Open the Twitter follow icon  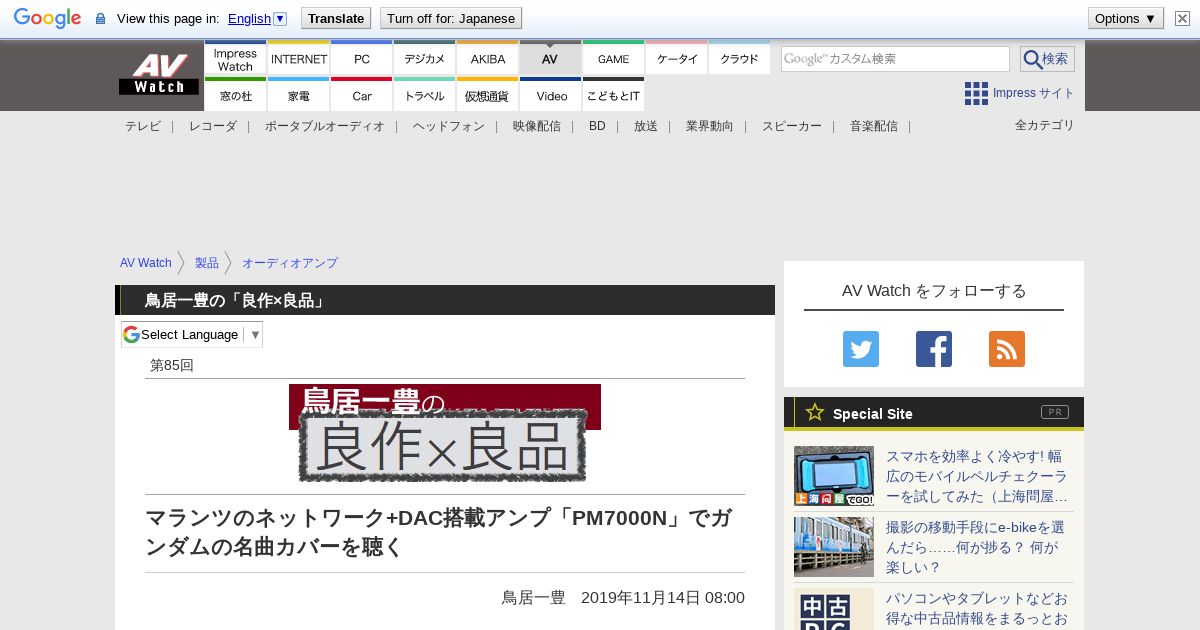coord(861,349)
